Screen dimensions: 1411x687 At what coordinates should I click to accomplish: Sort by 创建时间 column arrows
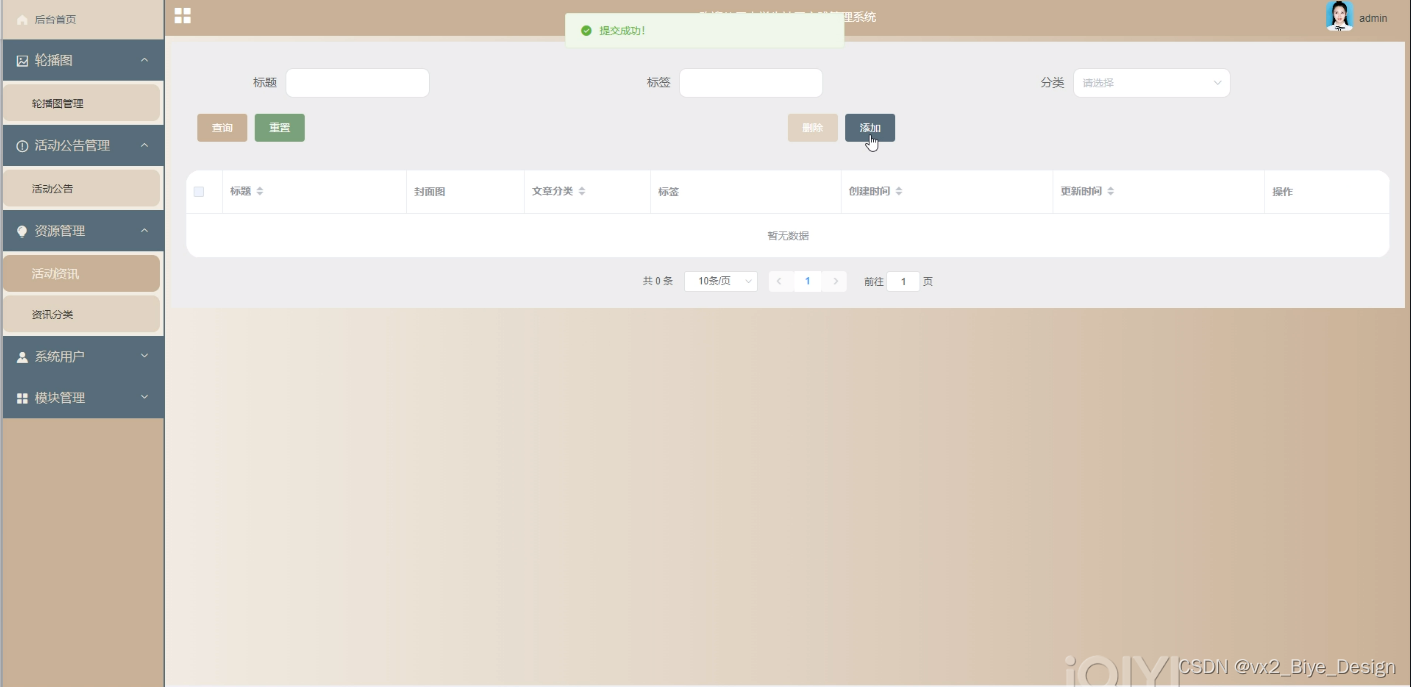899,191
